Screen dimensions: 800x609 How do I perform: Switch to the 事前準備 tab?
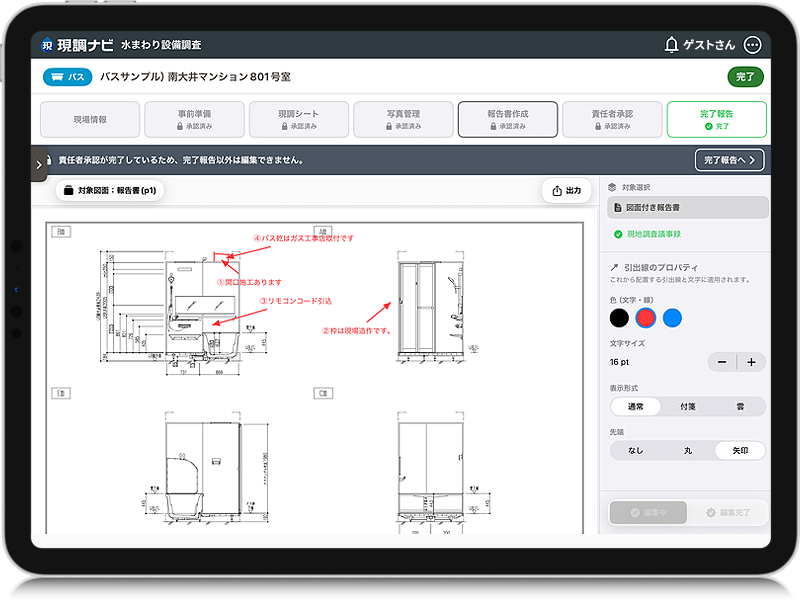194,119
